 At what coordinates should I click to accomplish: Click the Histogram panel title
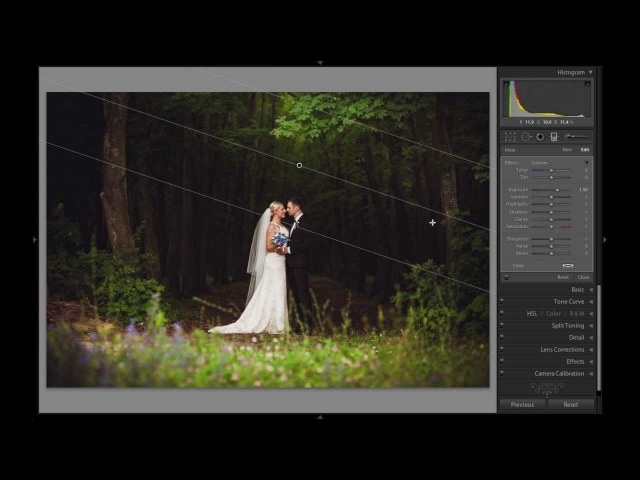coord(571,72)
